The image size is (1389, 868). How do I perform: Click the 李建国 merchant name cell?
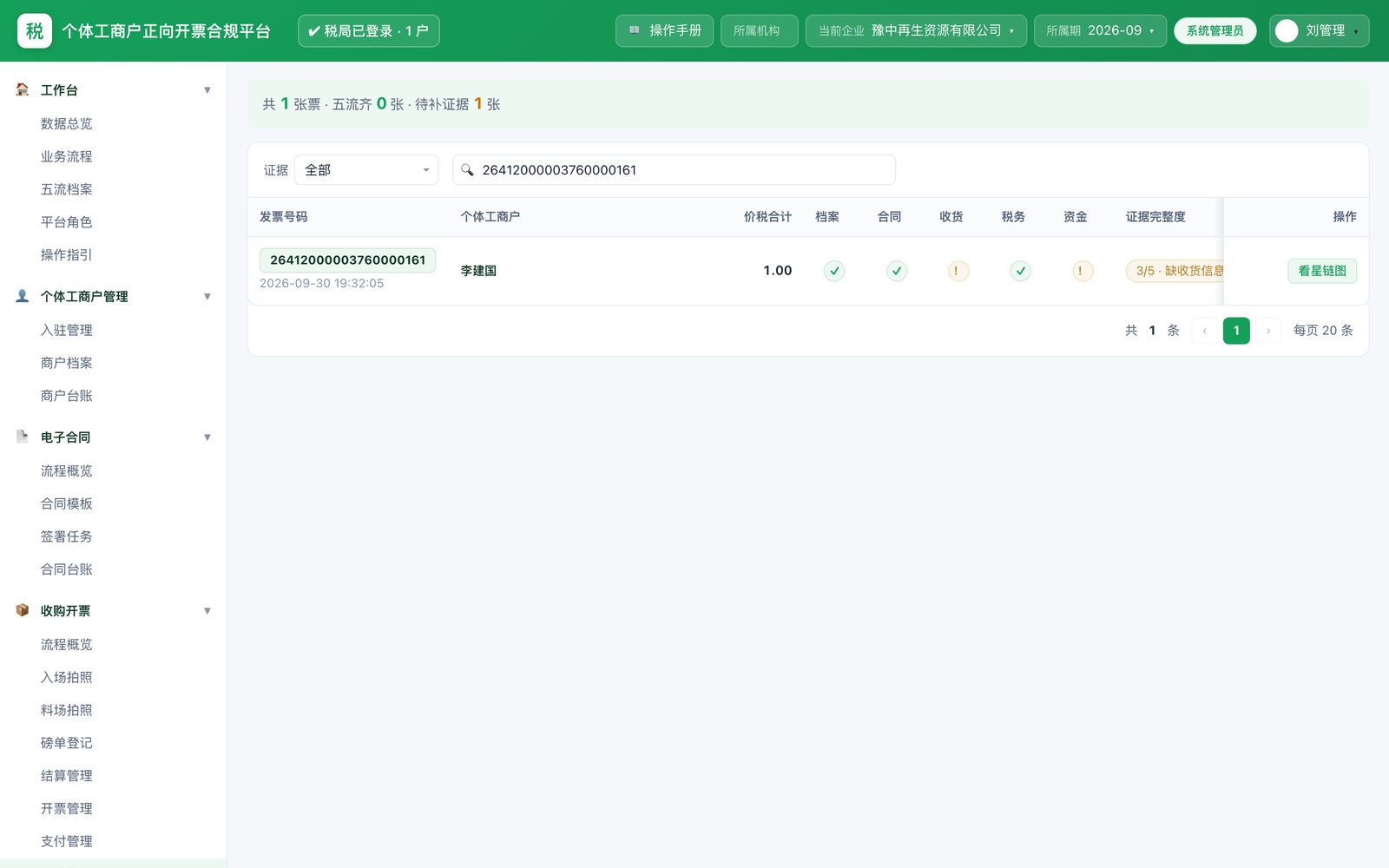coord(478,271)
